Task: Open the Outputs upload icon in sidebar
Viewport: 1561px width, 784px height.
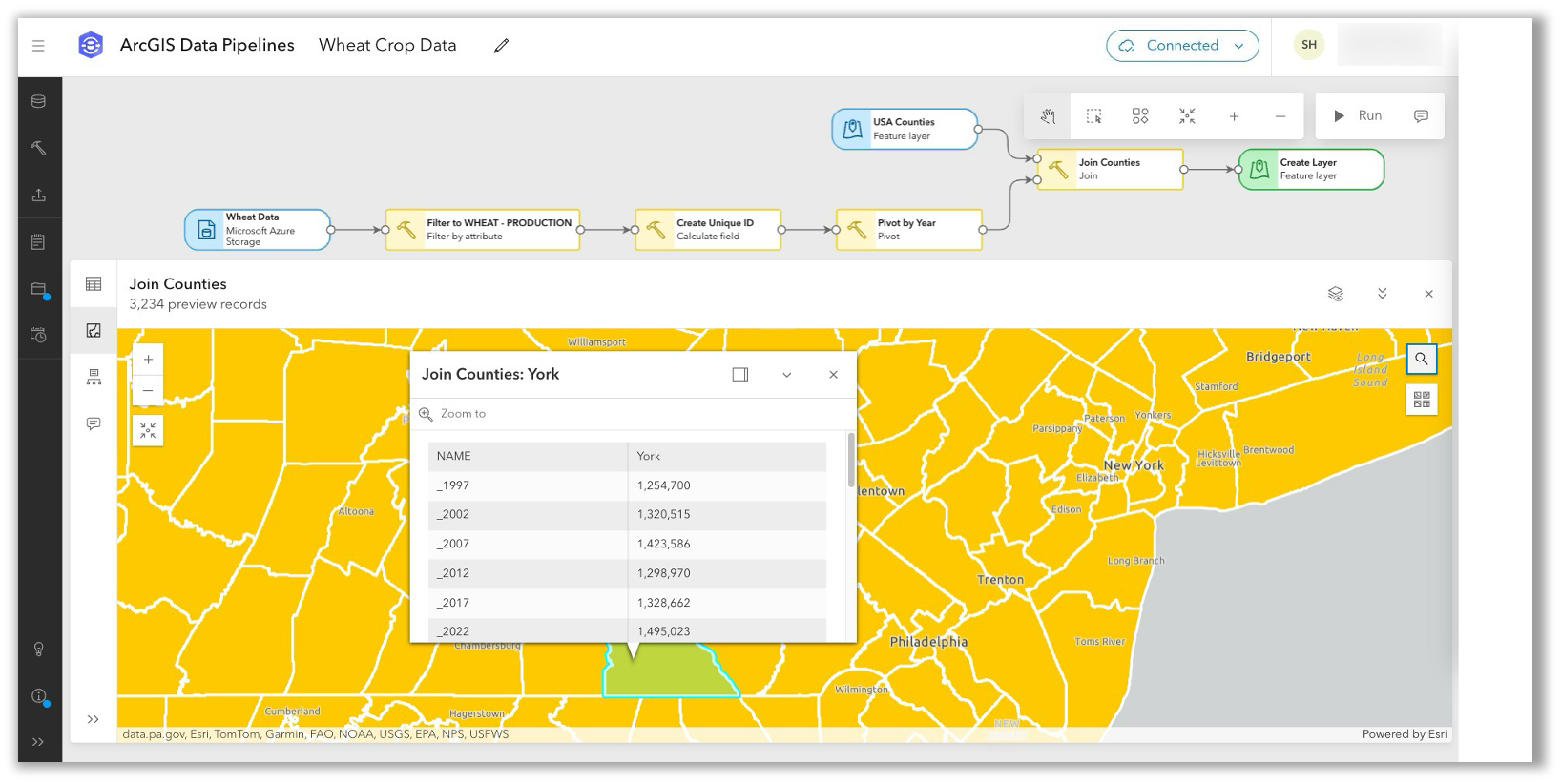Action: [38, 195]
